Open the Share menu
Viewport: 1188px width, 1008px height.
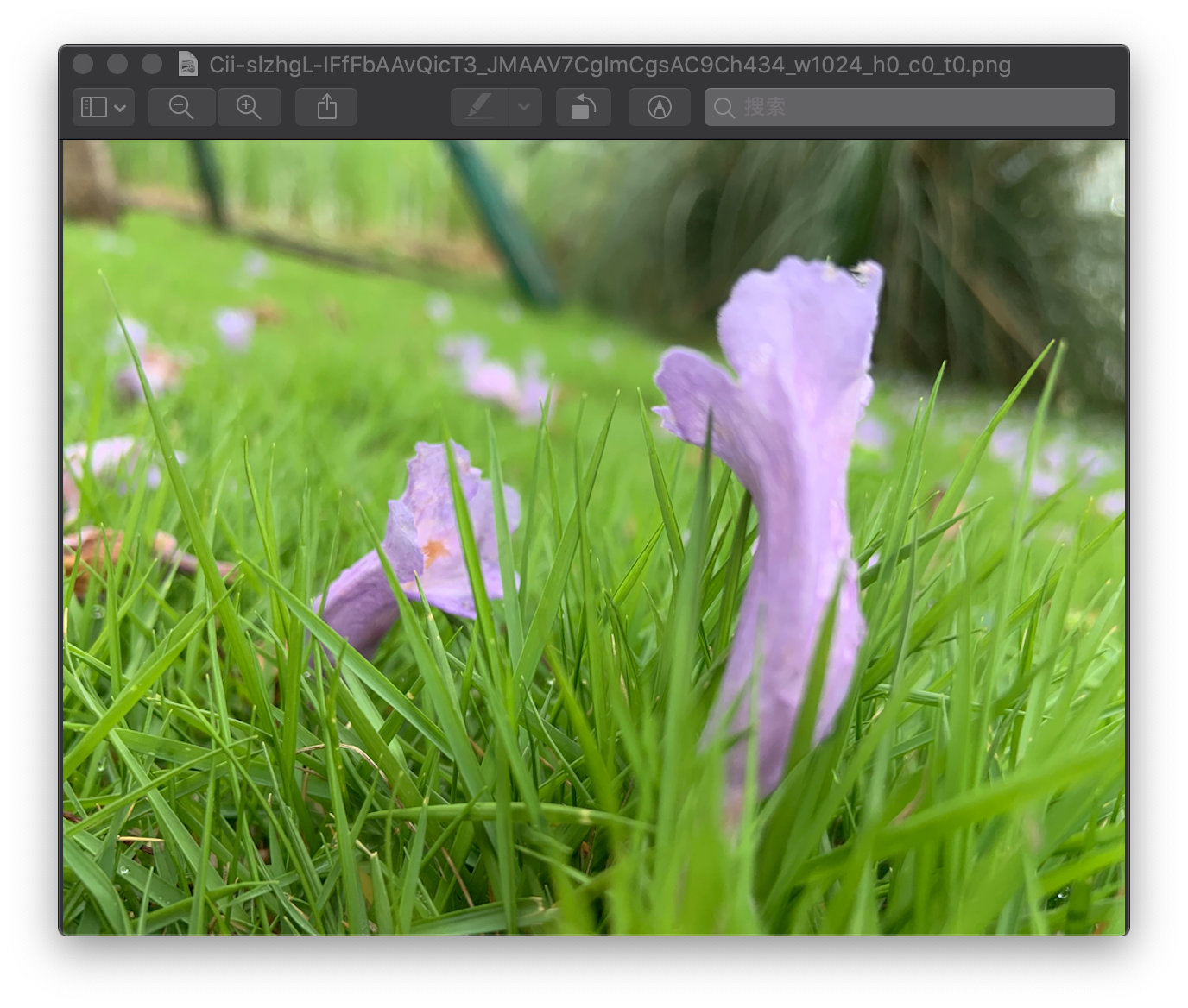(326, 107)
